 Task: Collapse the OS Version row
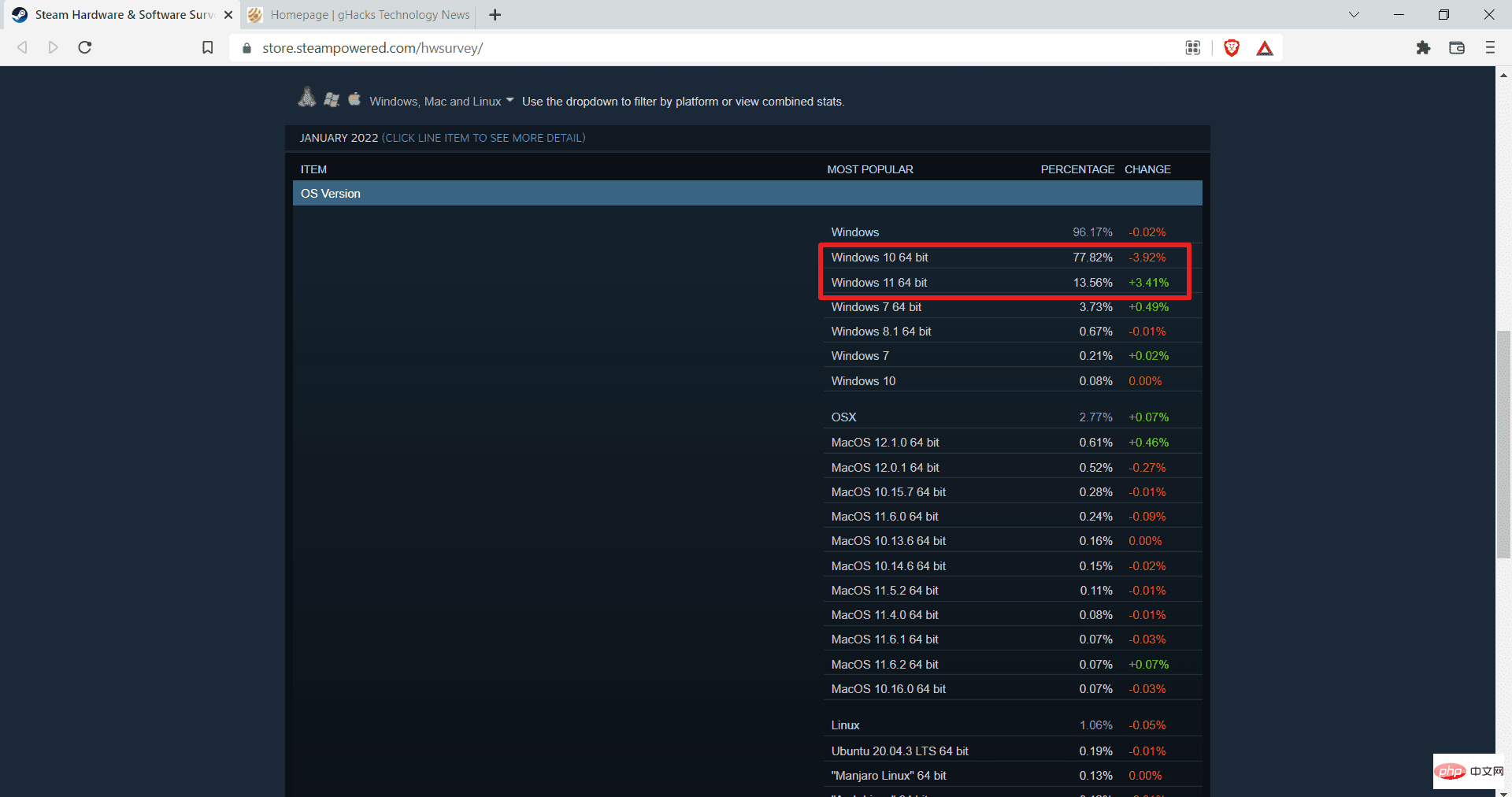747,194
